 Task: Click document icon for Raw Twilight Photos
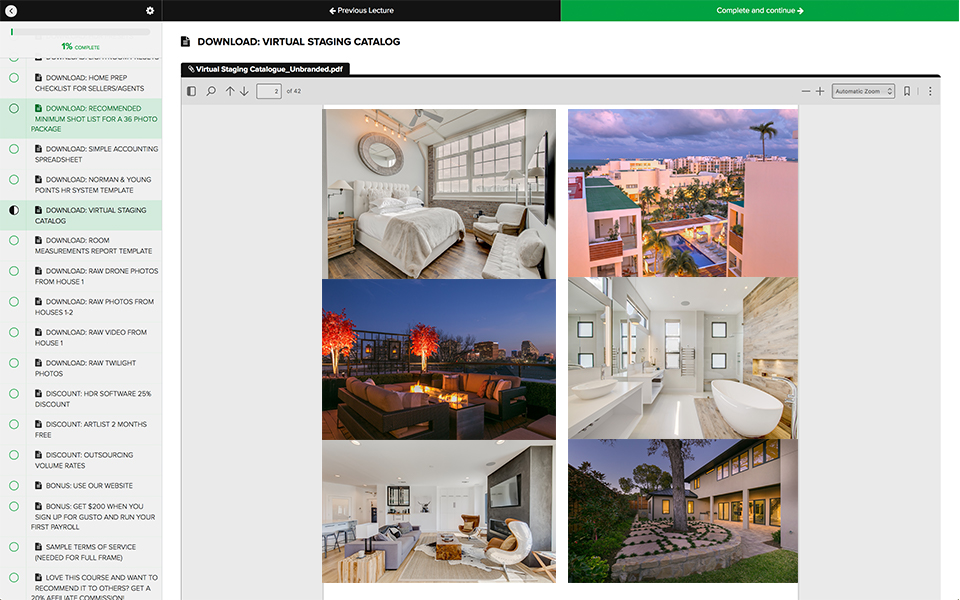[39, 362]
